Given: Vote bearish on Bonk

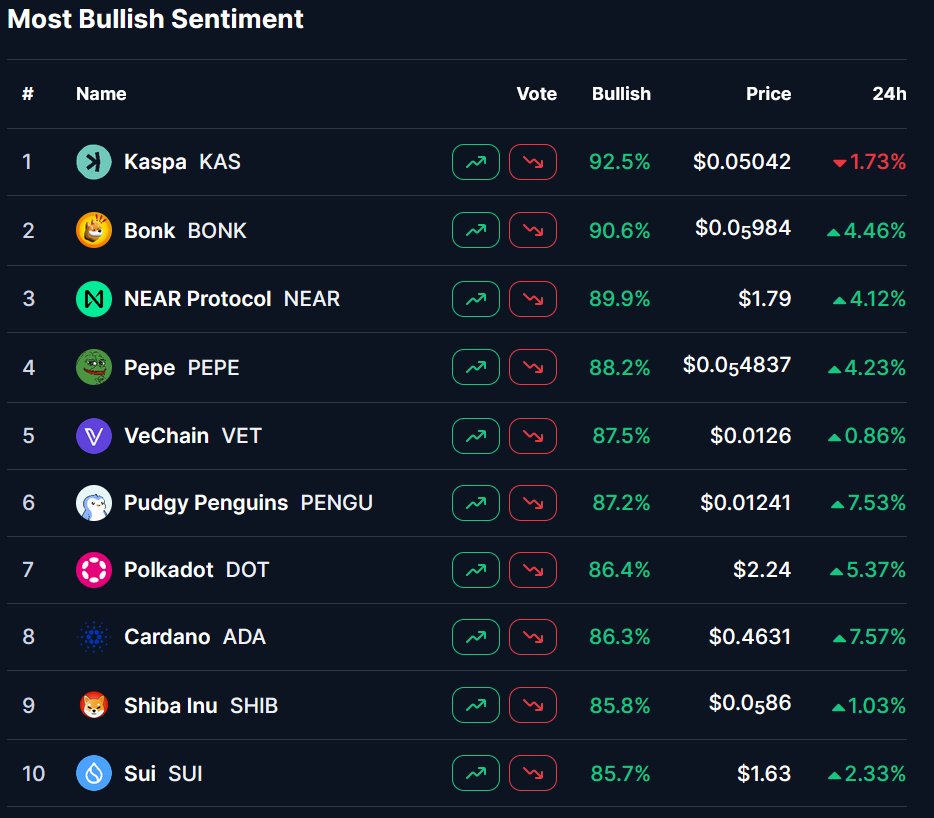Looking at the screenshot, I should [x=533, y=231].
